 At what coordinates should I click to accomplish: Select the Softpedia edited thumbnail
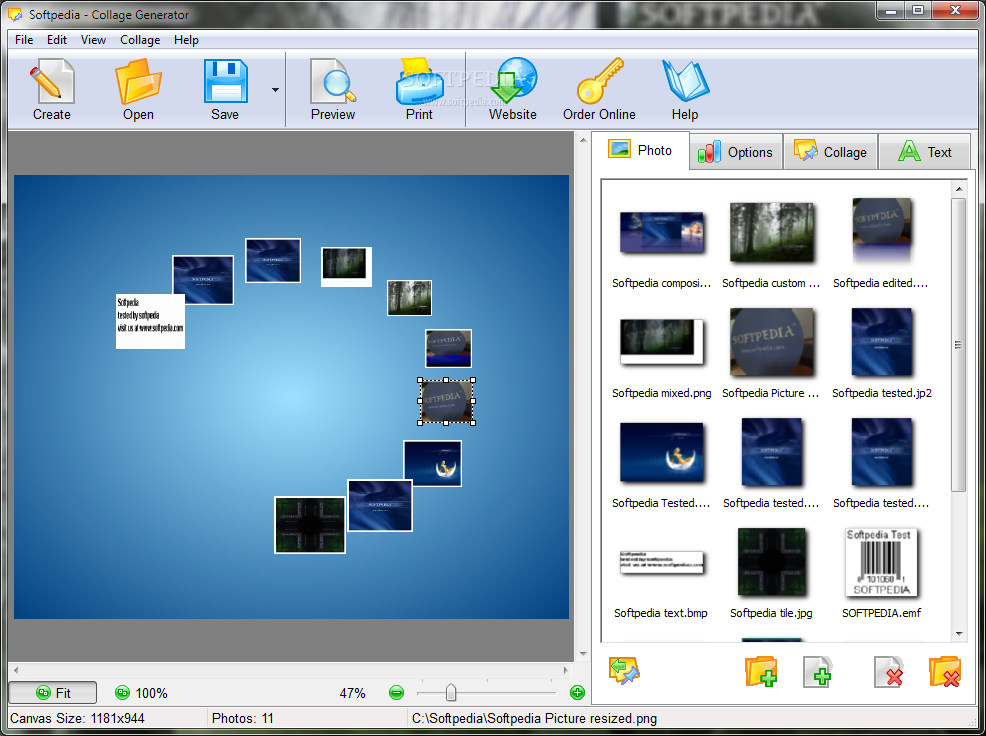(882, 230)
